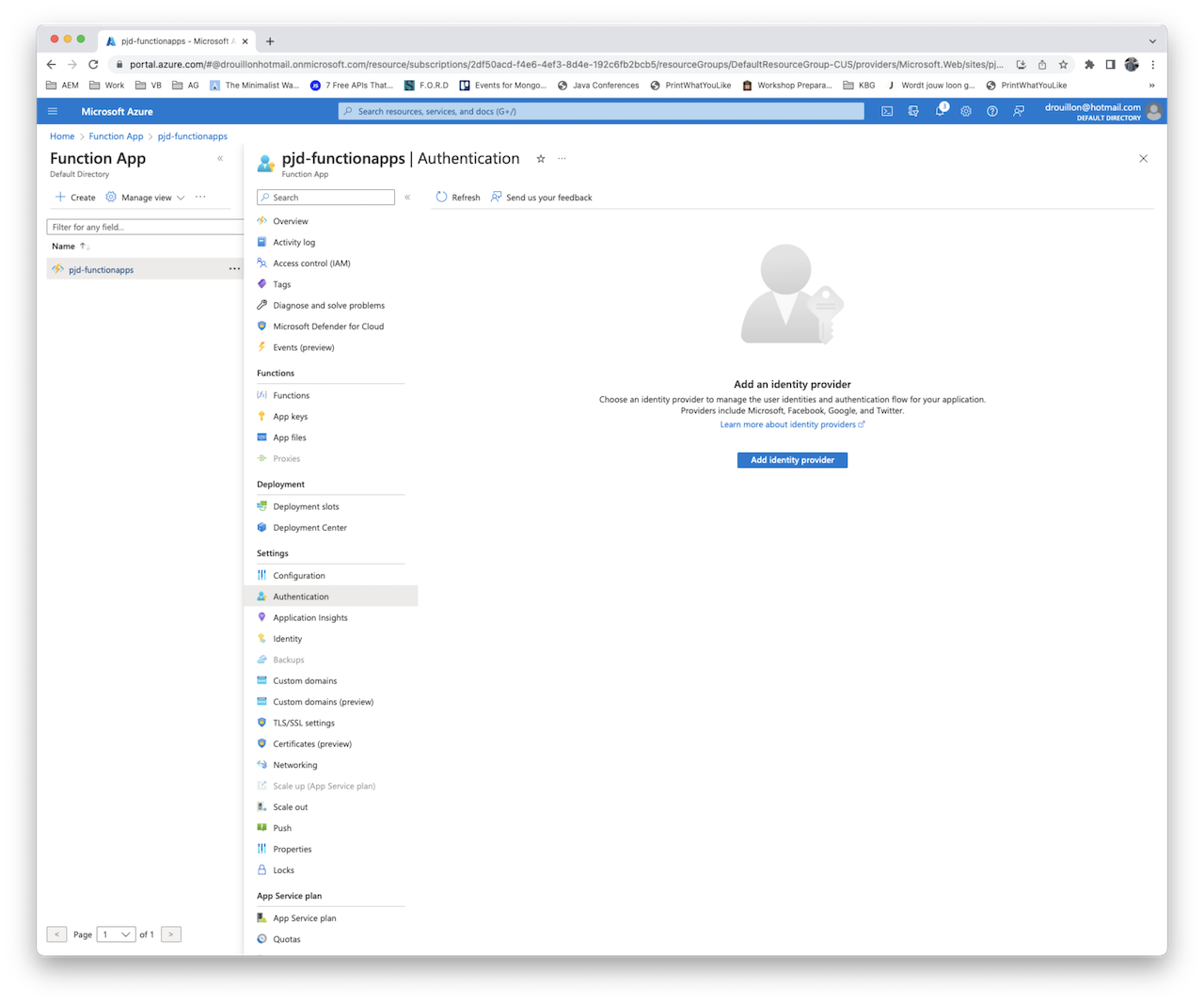Image resolution: width=1204 pixels, height=1004 pixels.
Task: Open portal settings gear icon
Action: [966, 111]
